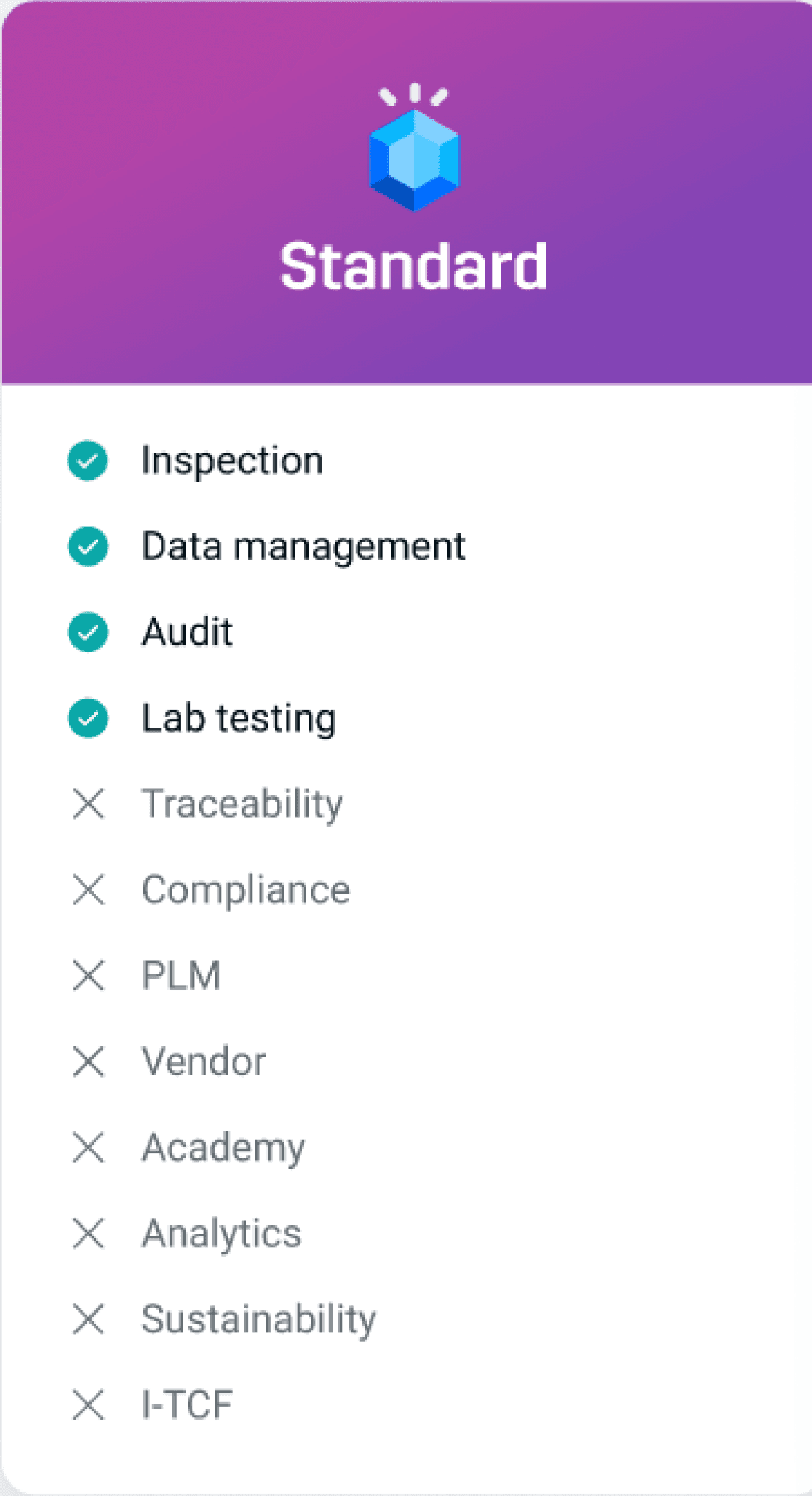The image size is (812, 1496).
Task: Click the X icon beside Traceability
Action: click(89, 804)
